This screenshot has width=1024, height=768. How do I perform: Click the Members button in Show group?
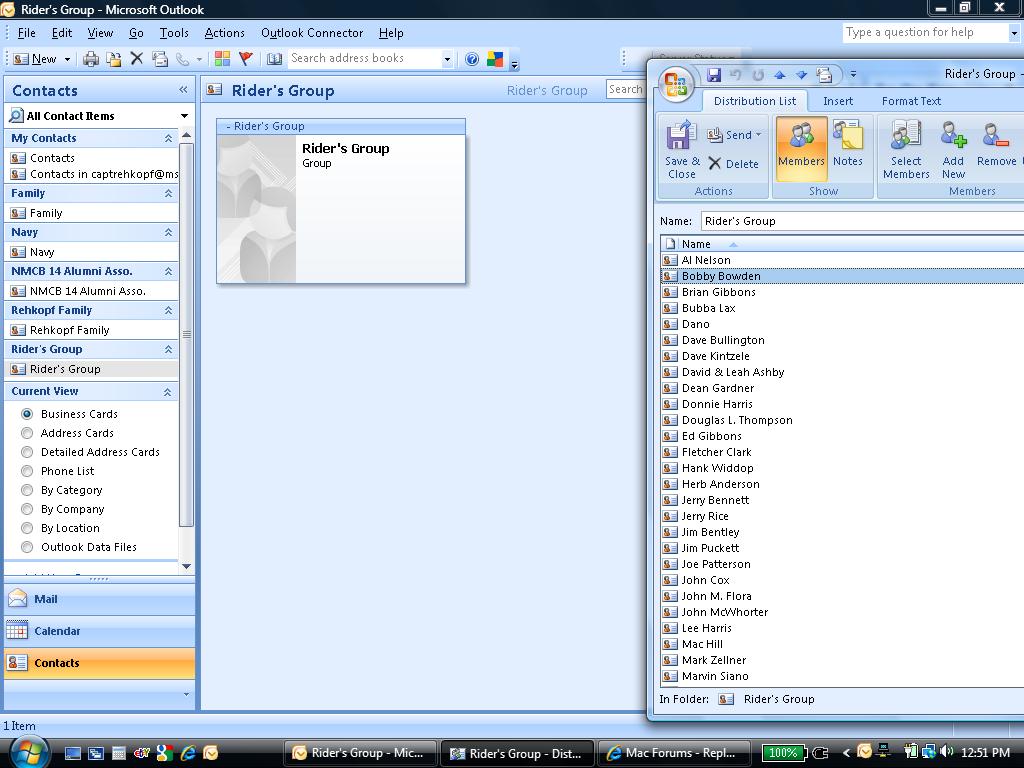pos(801,150)
